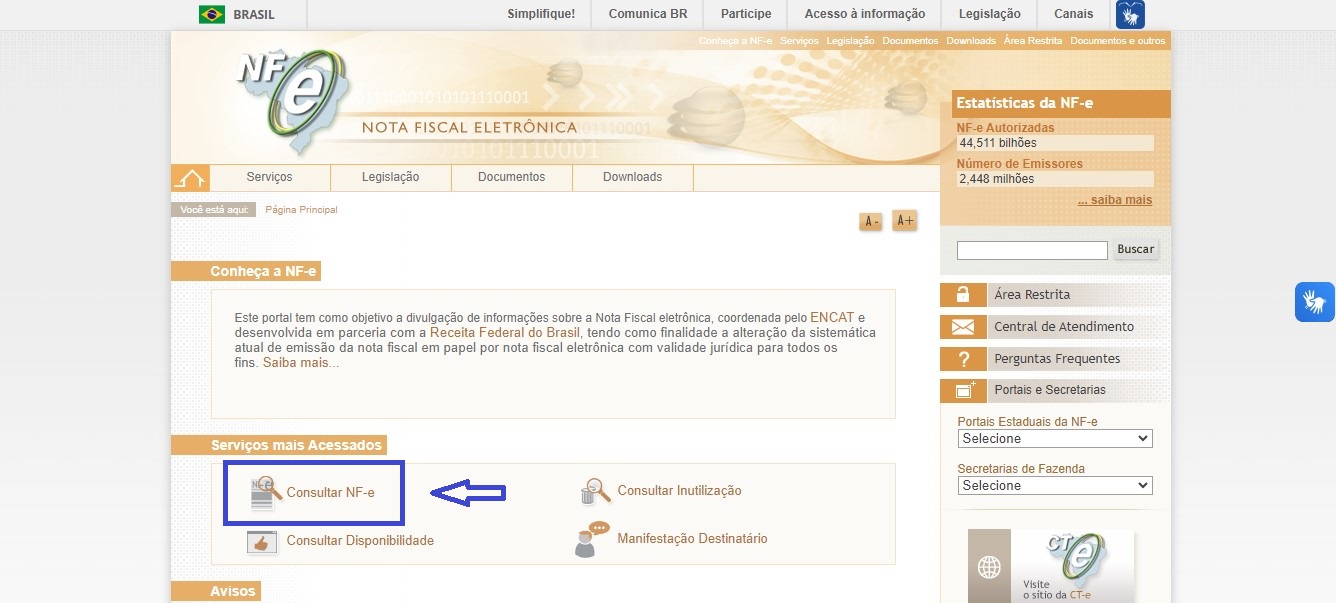Open the Legislação navigation menu

click(x=391, y=177)
